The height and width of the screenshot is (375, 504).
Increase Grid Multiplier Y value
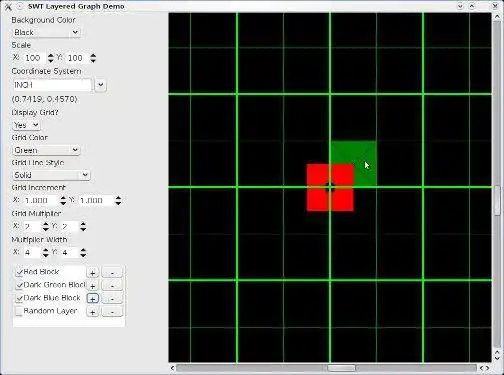click(x=83, y=224)
